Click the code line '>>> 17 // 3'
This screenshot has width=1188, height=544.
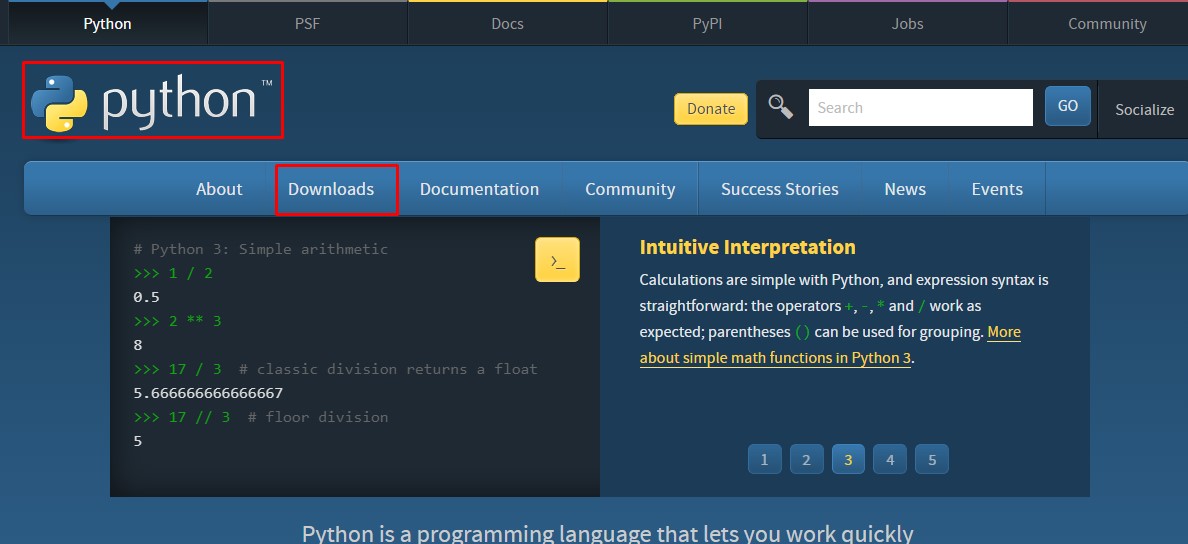pos(182,417)
